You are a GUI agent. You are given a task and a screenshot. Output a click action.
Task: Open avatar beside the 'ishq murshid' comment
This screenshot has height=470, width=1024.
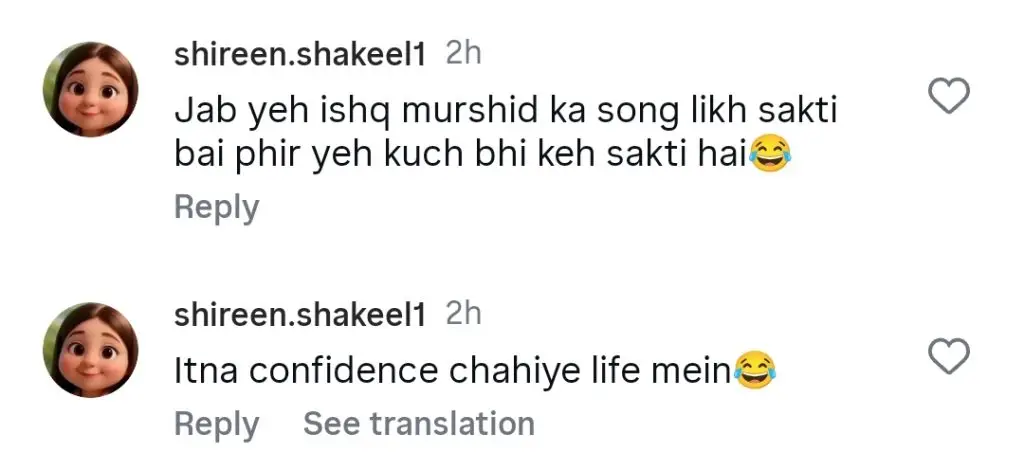pos(90,89)
